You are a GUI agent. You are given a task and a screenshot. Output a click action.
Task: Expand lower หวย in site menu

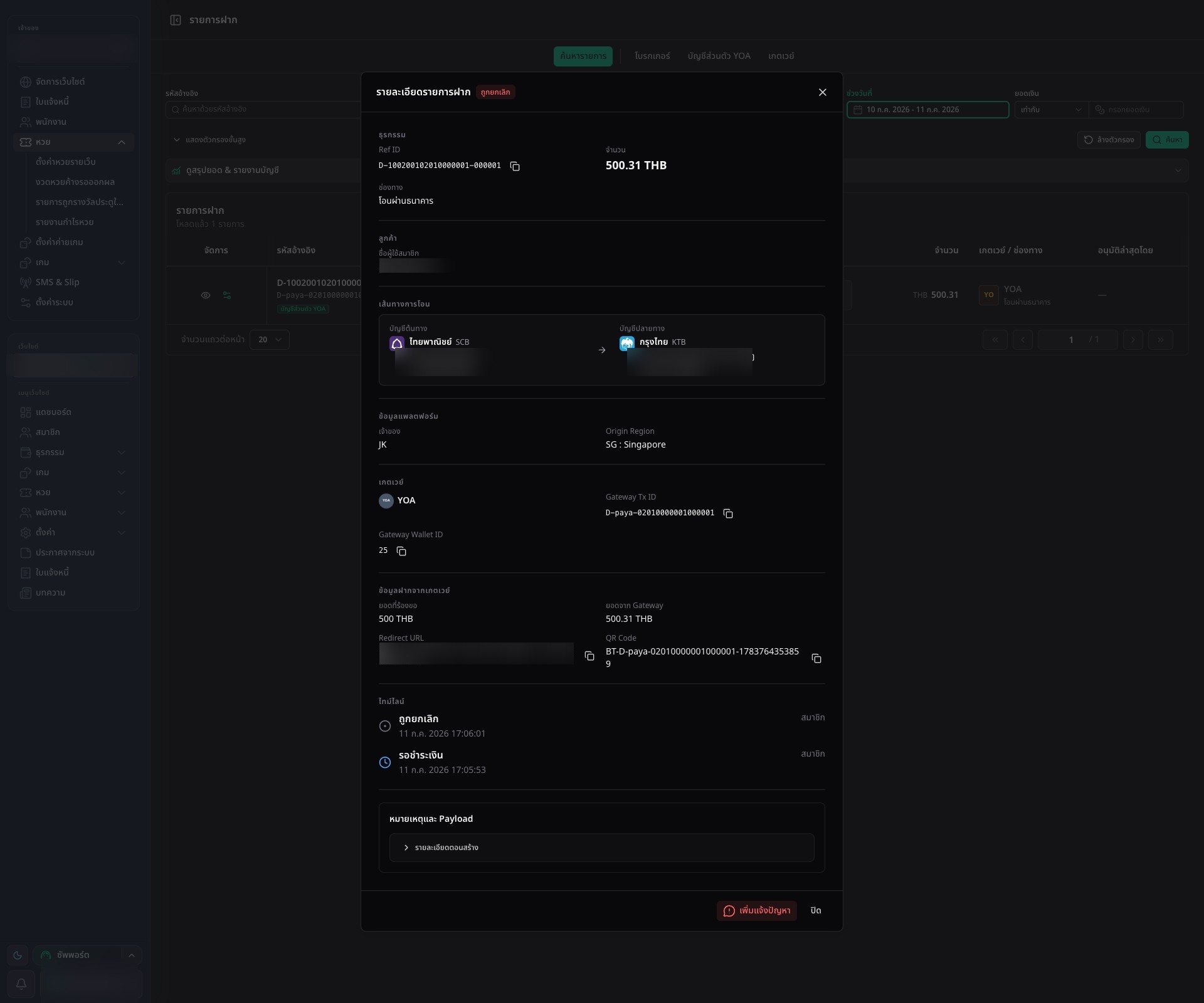[x=73, y=492]
